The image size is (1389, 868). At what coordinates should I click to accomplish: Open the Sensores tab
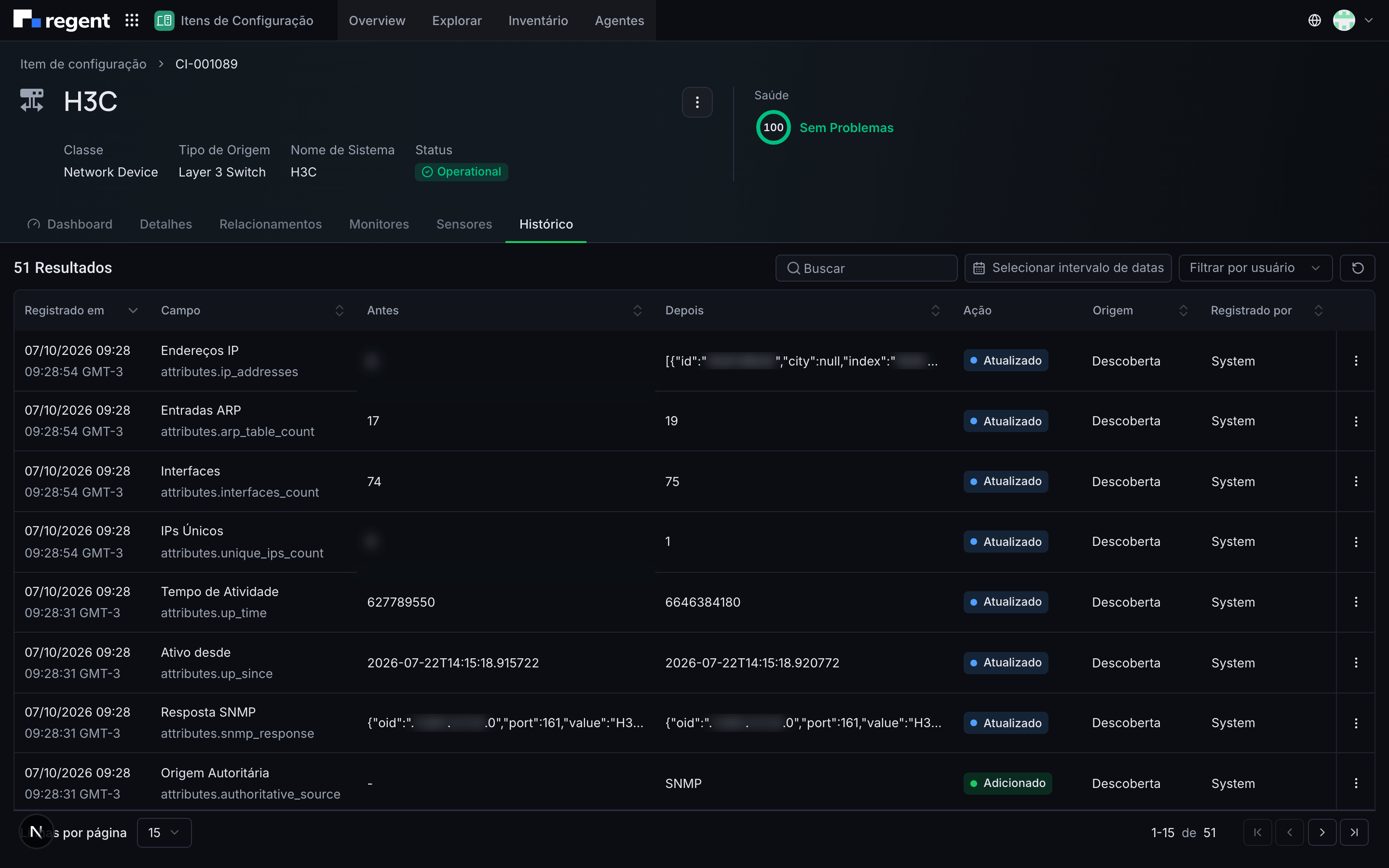pos(464,224)
